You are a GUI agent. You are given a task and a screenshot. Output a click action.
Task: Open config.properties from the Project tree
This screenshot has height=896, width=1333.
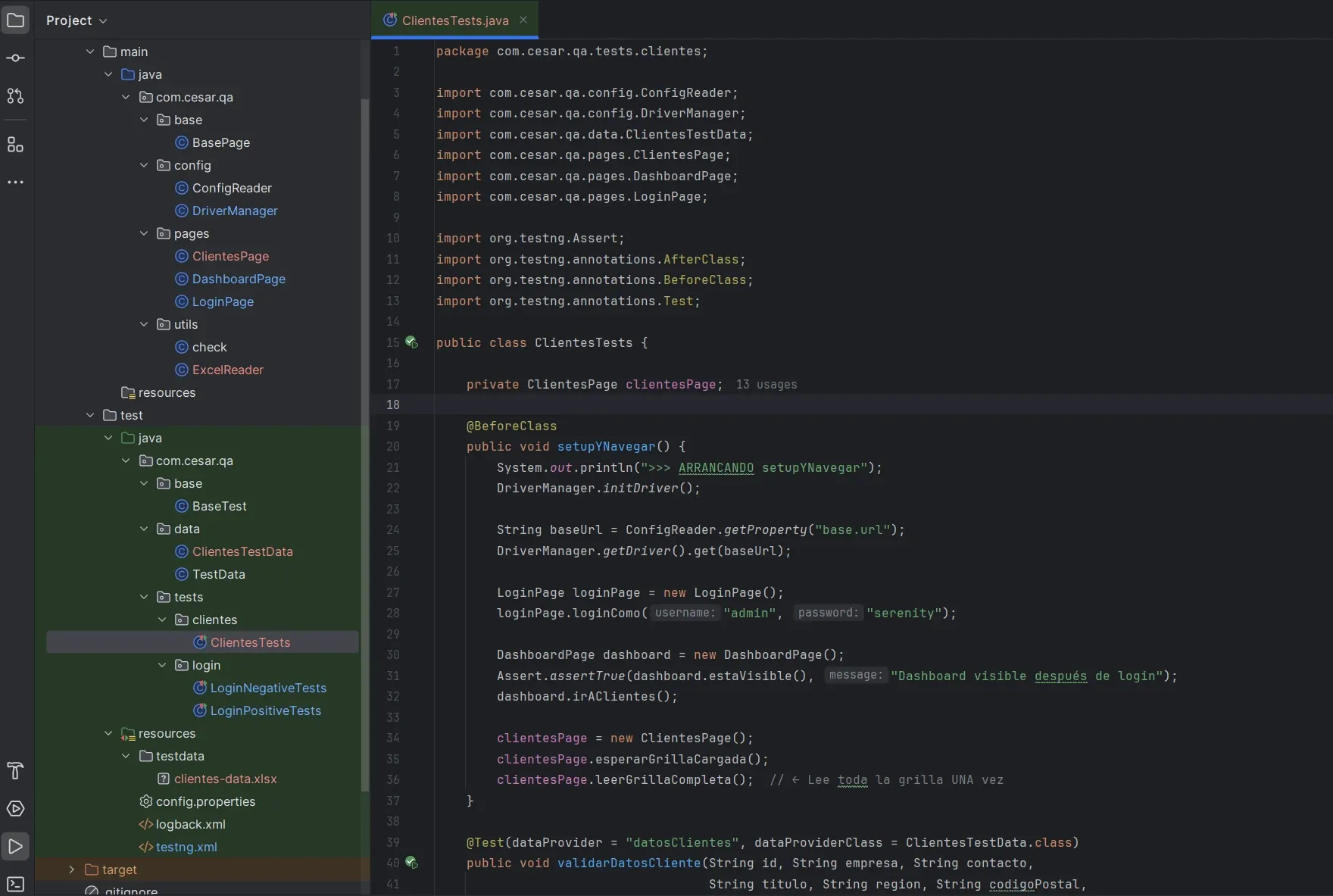[x=206, y=801]
